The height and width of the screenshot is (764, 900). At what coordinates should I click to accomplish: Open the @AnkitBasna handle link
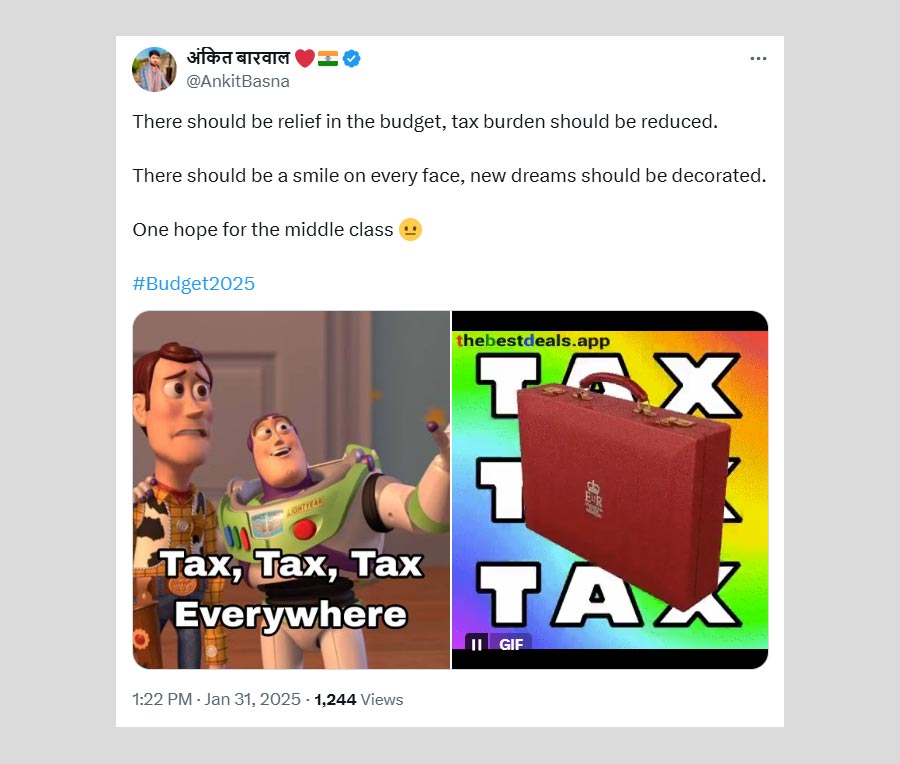238,82
